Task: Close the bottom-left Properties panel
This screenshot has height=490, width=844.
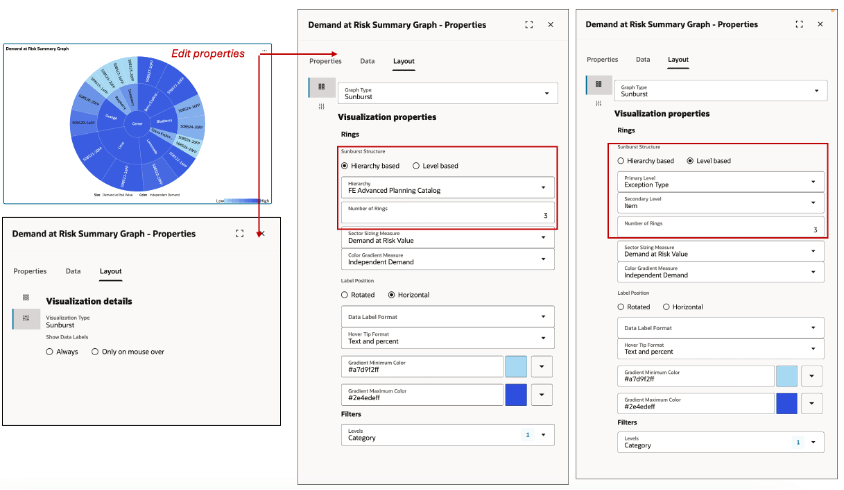Action: pyautogui.click(x=261, y=233)
